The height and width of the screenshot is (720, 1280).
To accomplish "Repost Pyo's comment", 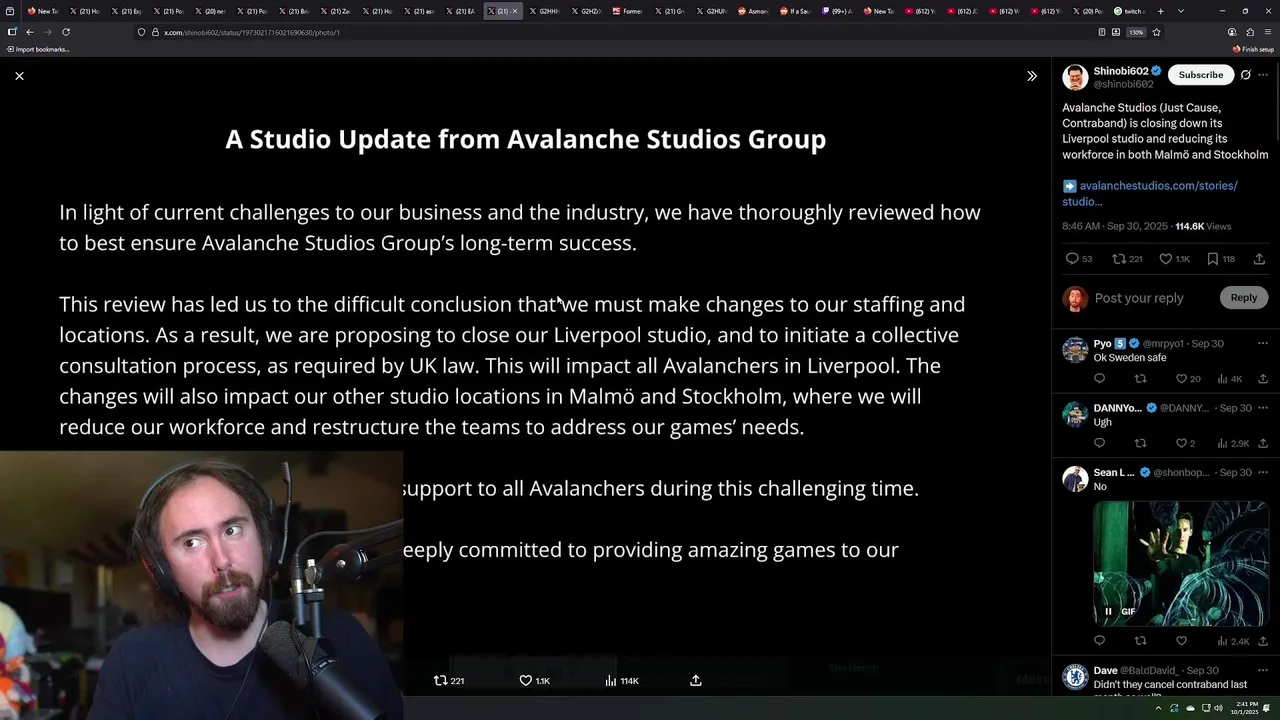I will pos(1140,379).
